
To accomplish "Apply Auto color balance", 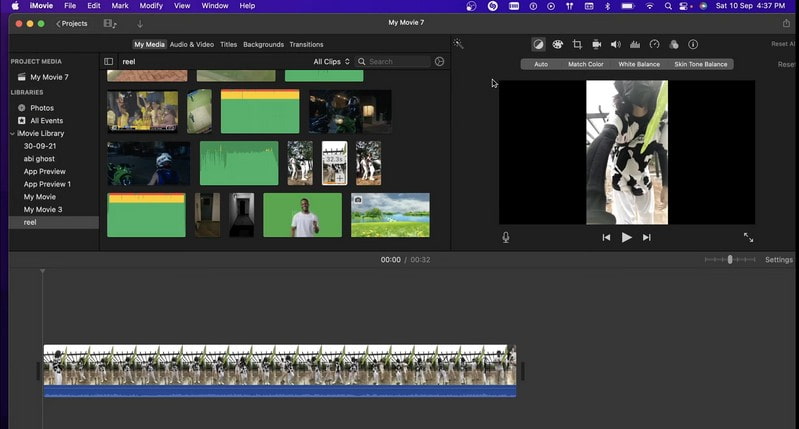I will (x=541, y=64).
